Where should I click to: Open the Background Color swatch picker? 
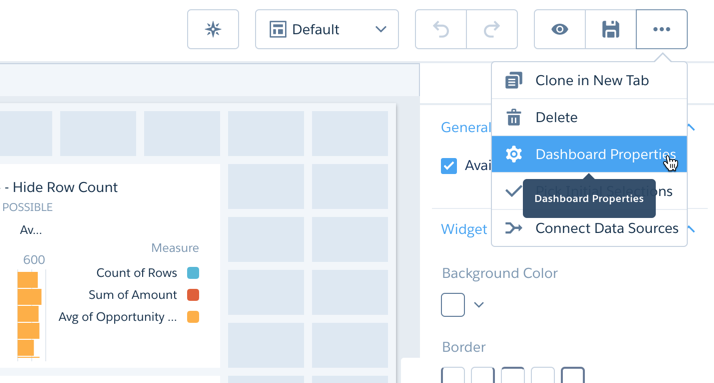[453, 305]
